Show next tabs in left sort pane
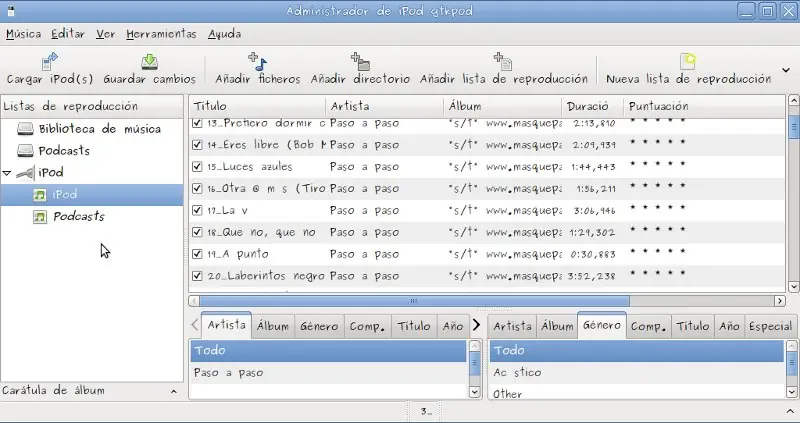Viewport: 800px width, 423px height. [476, 325]
